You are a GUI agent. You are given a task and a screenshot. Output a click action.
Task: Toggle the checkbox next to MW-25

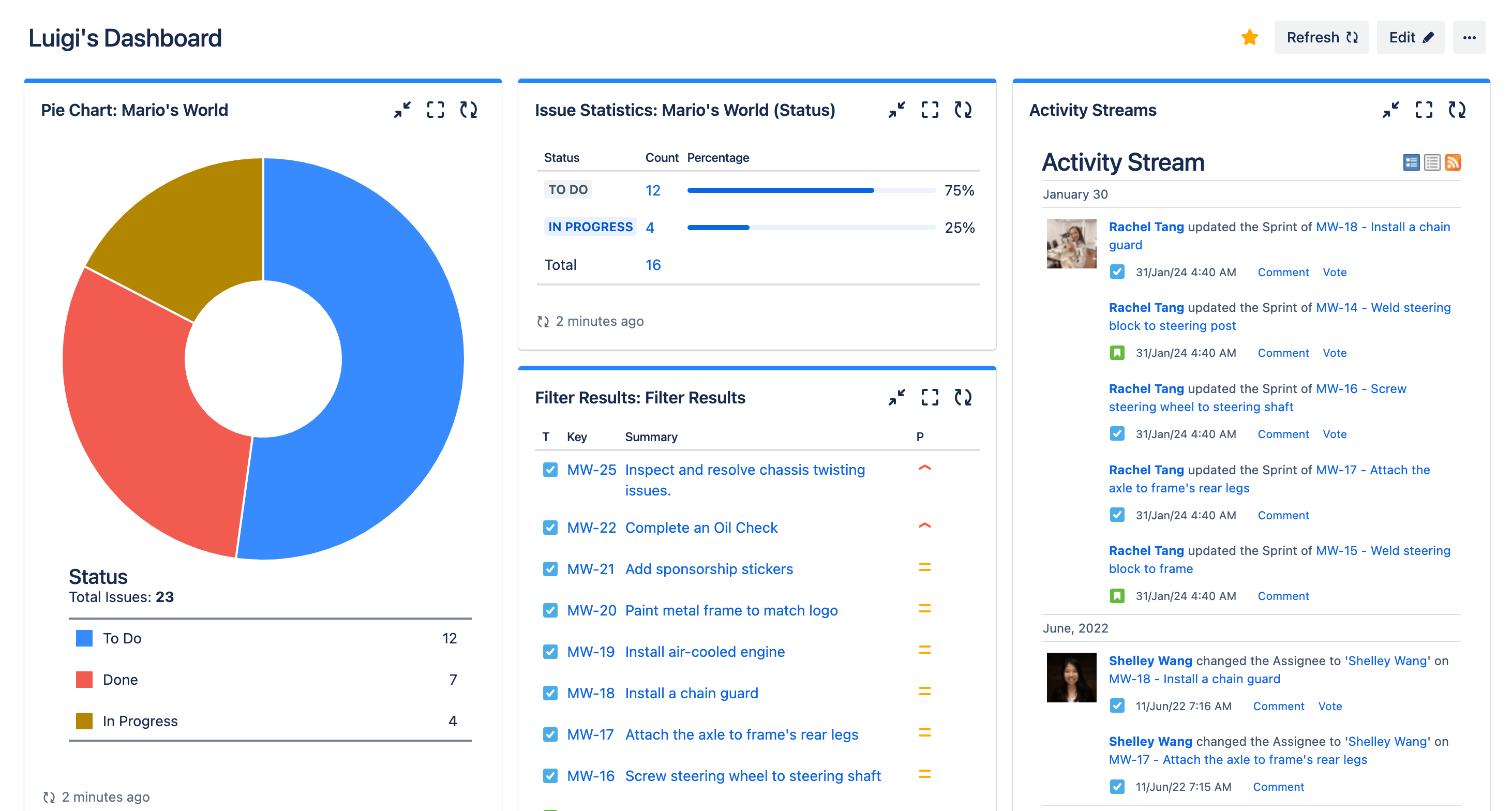(548, 468)
